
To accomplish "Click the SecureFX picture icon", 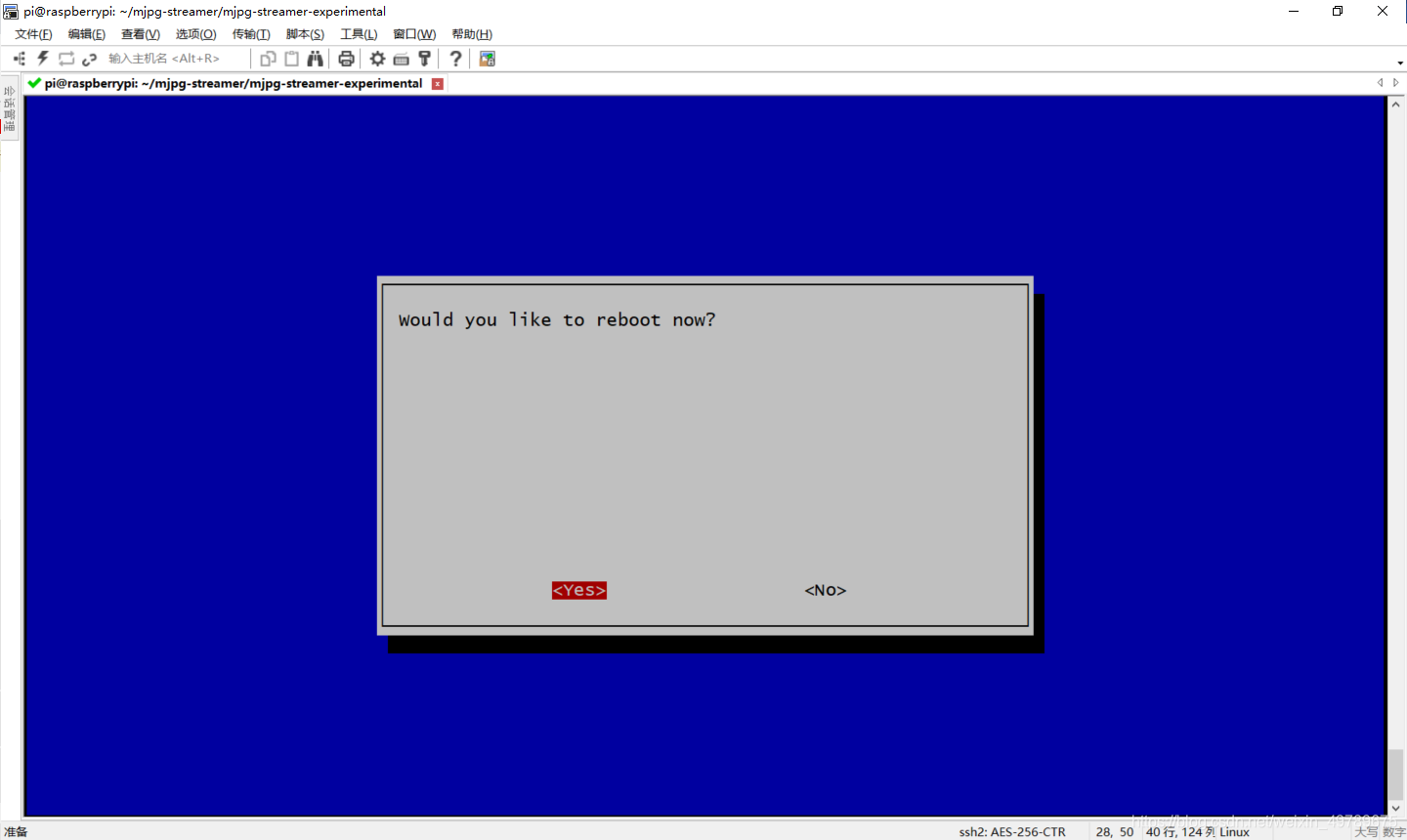I will 487,59.
